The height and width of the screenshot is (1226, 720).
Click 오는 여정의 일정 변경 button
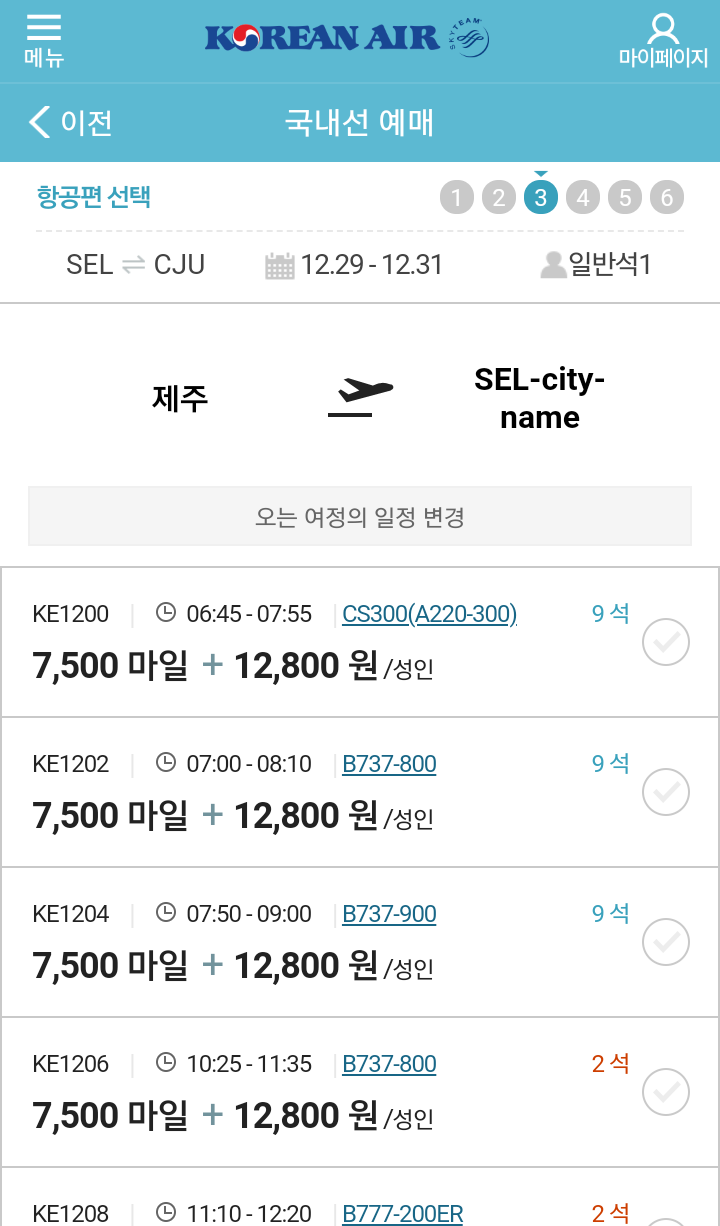[360, 516]
